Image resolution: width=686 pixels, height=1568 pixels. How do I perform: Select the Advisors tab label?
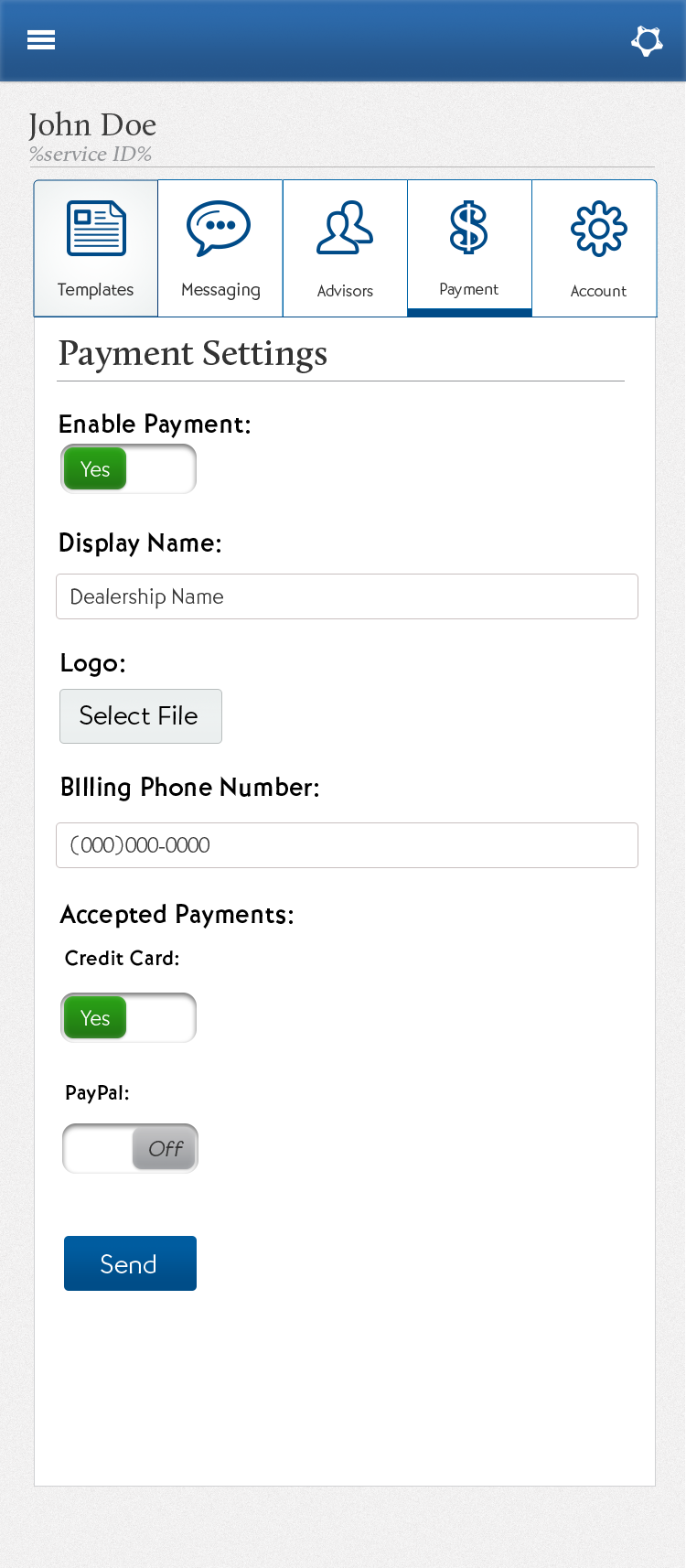[345, 291]
